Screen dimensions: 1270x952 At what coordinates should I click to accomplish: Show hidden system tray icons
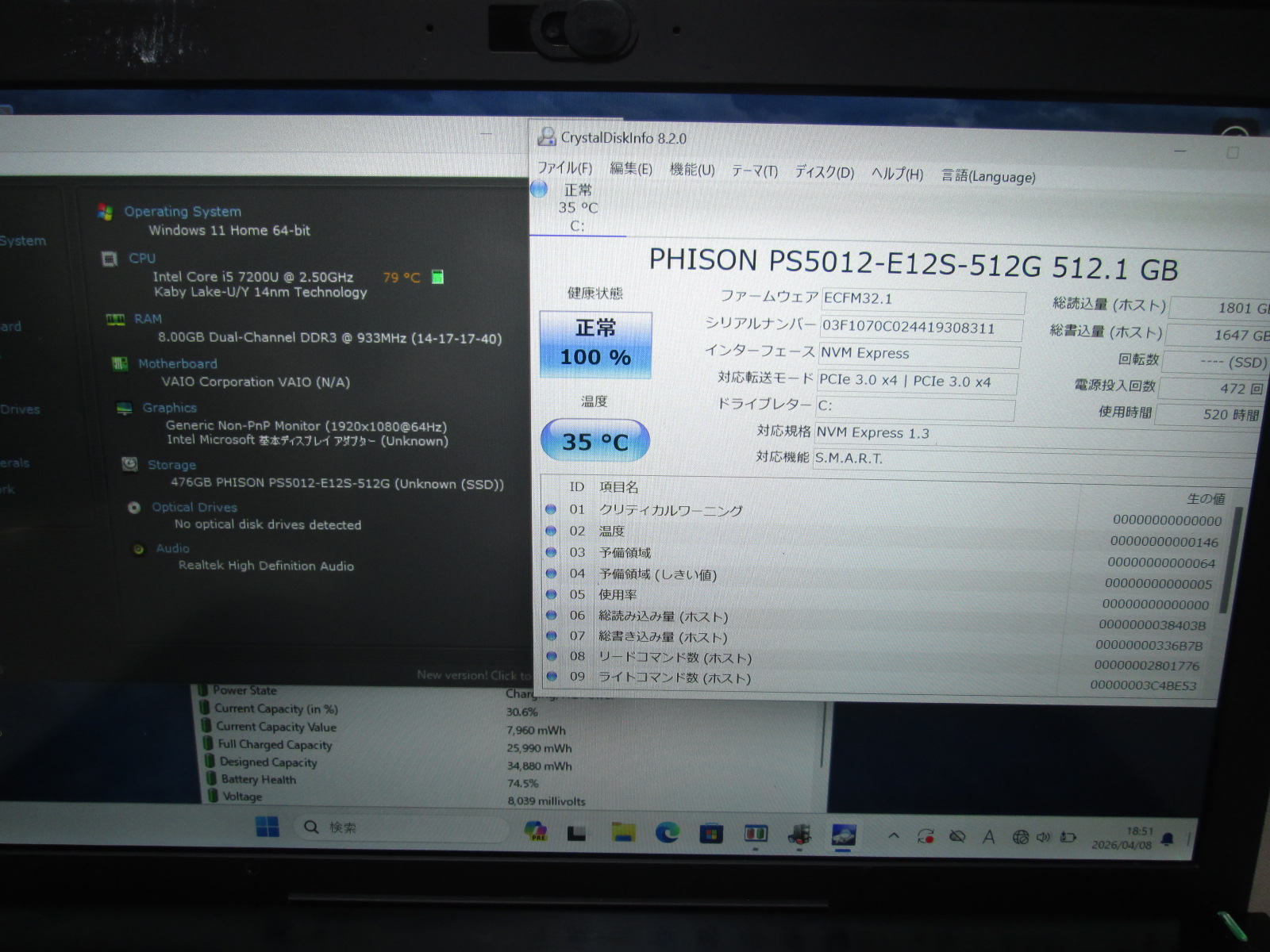pyautogui.click(x=894, y=835)
